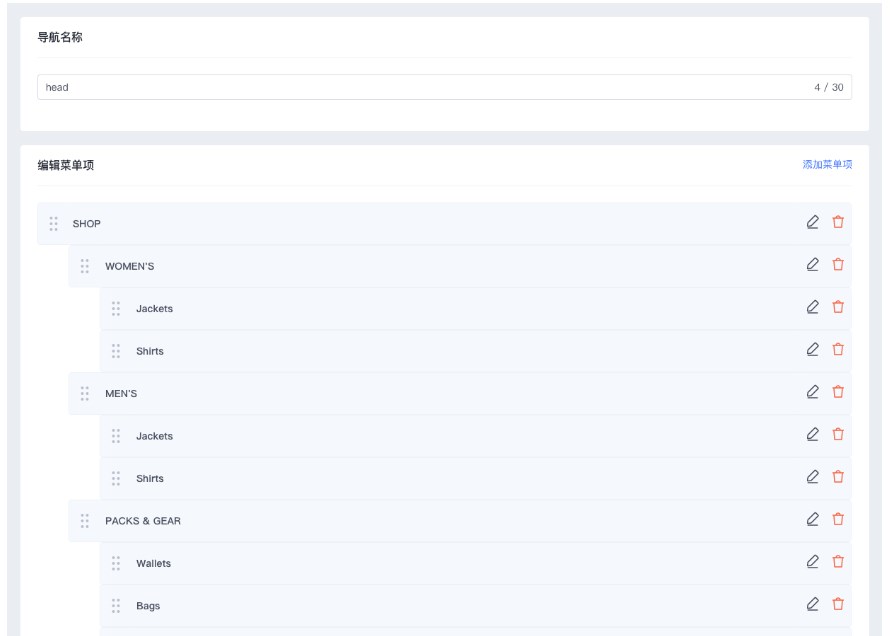The height and width of the screenshot is (636, 890).
Task: Delete the WOMEN'S menu item
Action: 838,265
